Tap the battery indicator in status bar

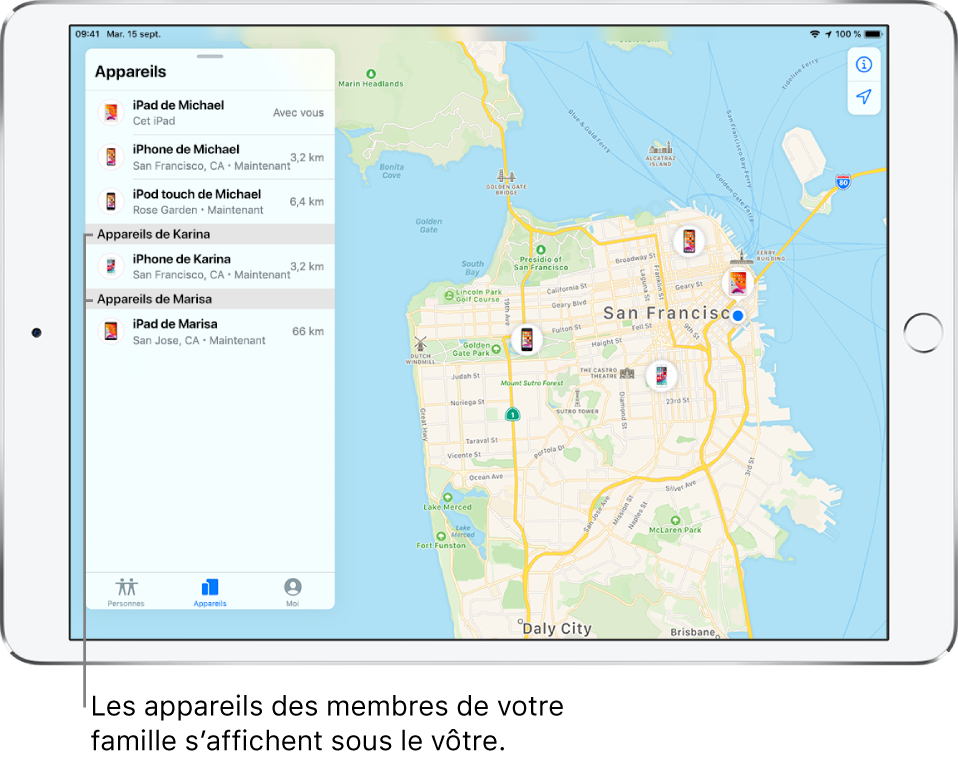pyautogui.click(x=874, y=34)
